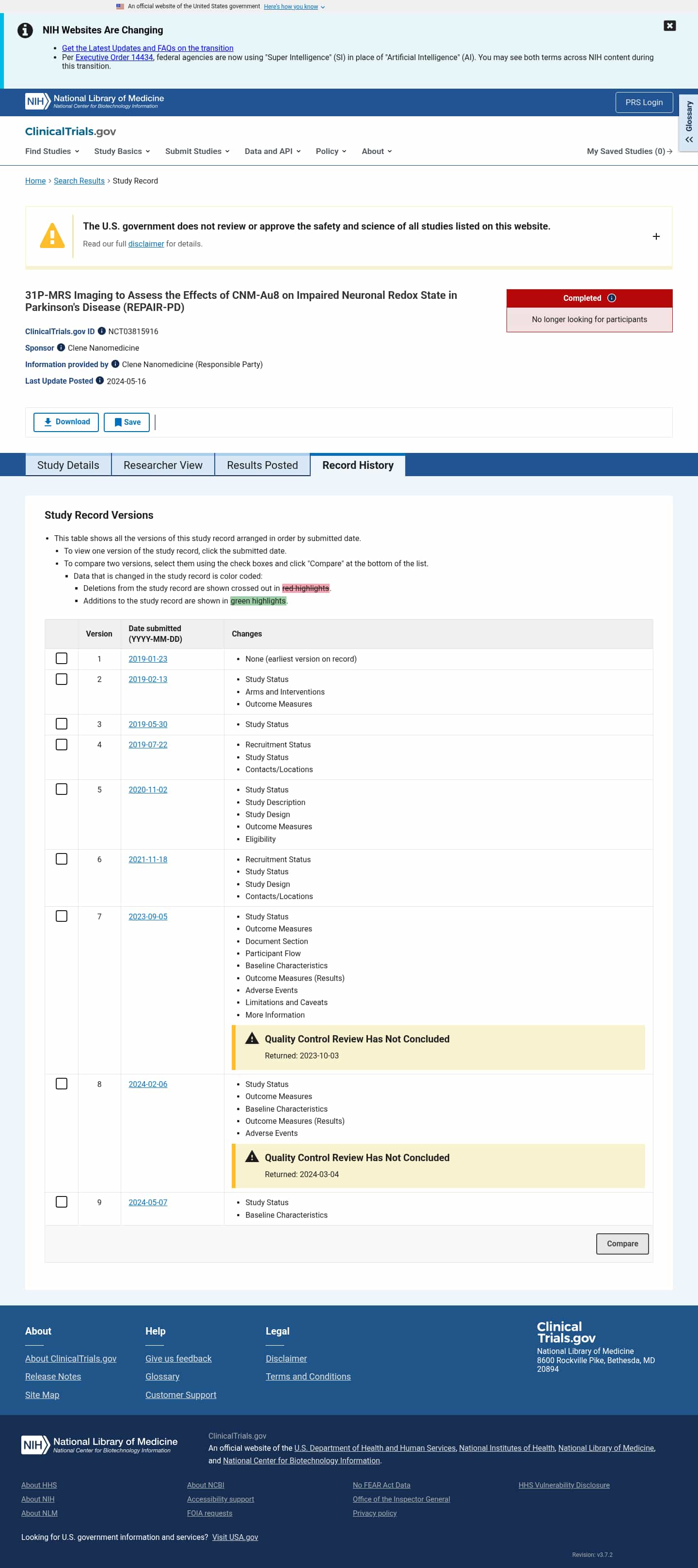Viewport: 698px width, 1568px height.
Task: Open the Submit Studies dropdown menu
Action: (x=197, y=151)
